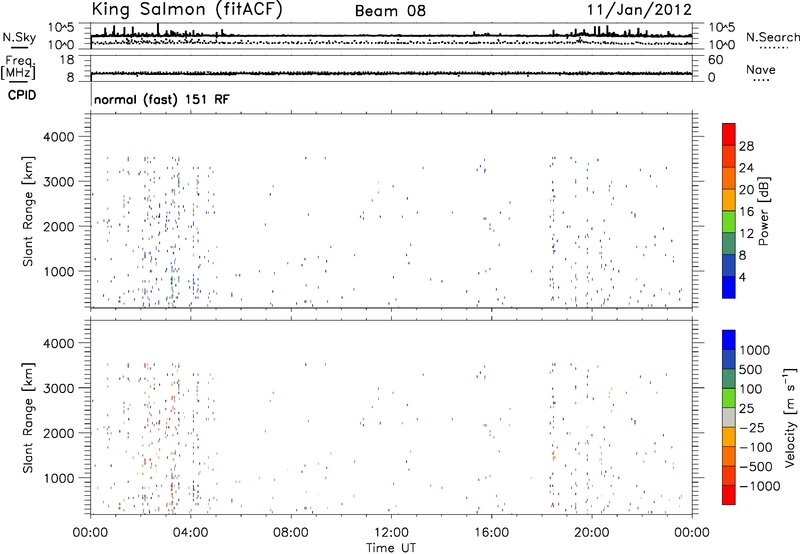Click the 'normal (fast) 151 RF' text

[x=162, y=99]
